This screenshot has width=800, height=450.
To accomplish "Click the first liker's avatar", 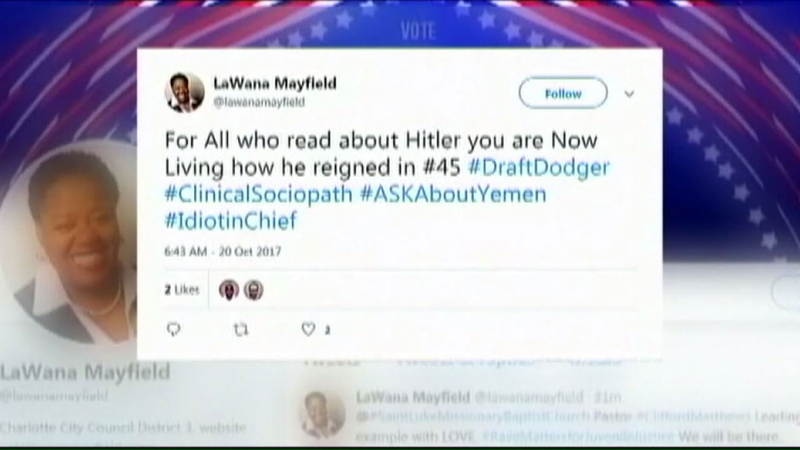I will (x=229, y=290).
